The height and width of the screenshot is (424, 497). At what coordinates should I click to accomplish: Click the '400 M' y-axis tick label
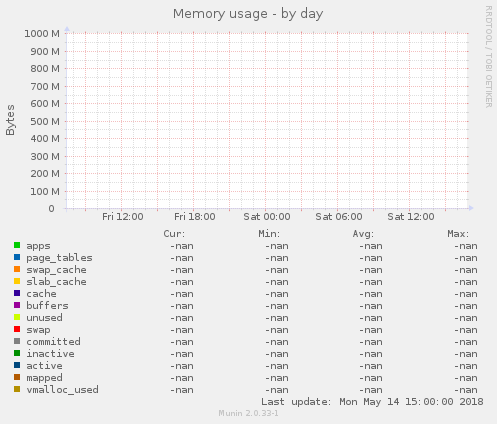(x=45, y=139)
